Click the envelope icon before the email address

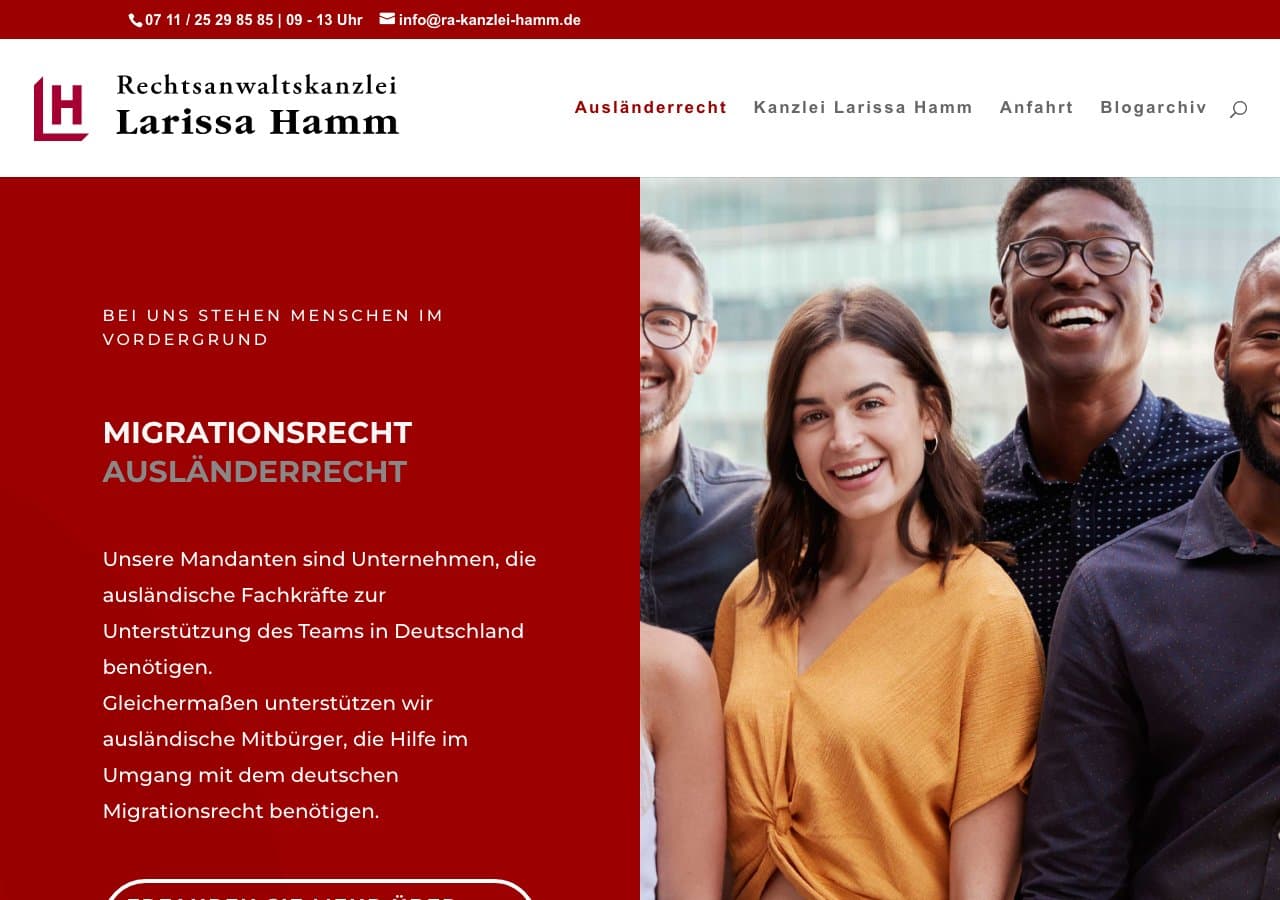click(387, 19)
